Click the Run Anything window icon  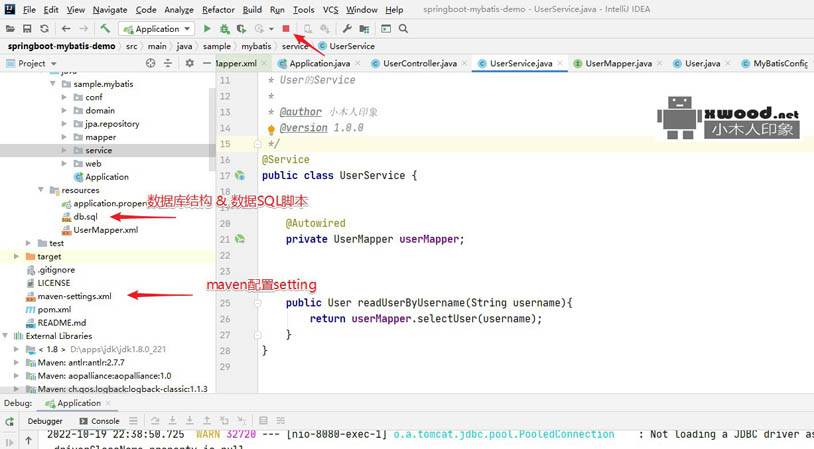[x=386, y=29]
